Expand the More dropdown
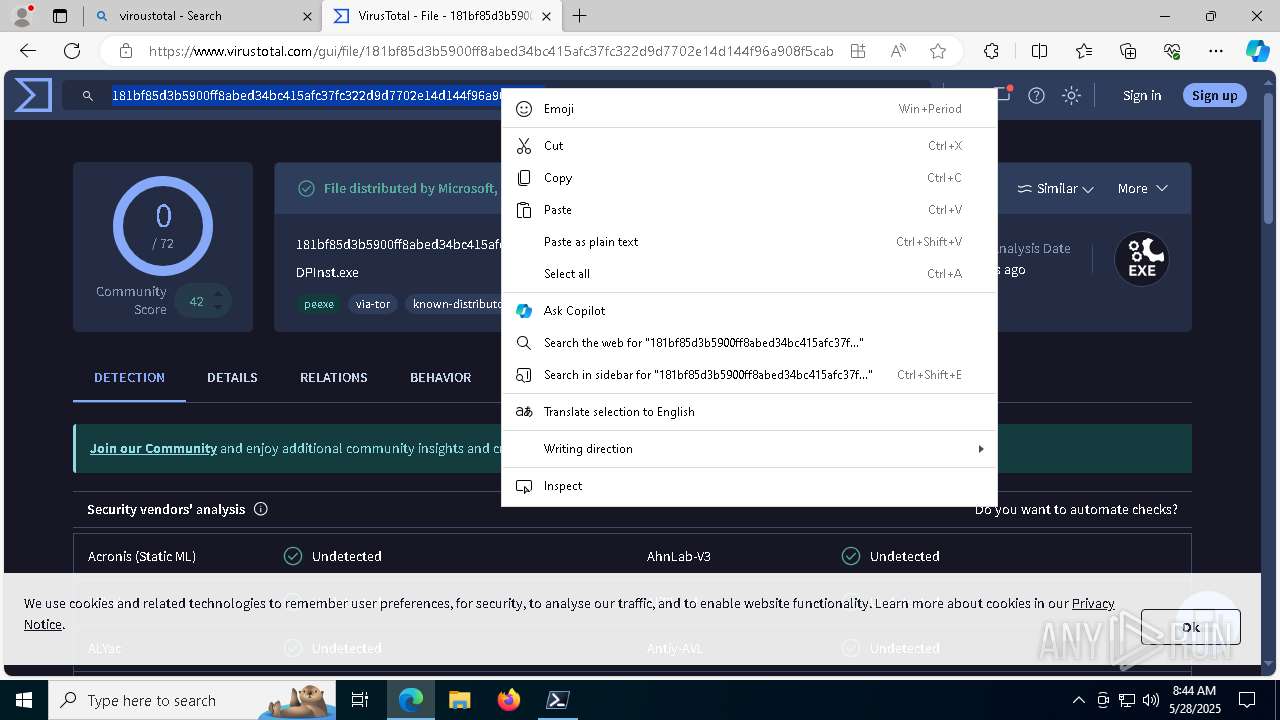The width and height of the screenshot is (1280, 720). coord(1143,188)
